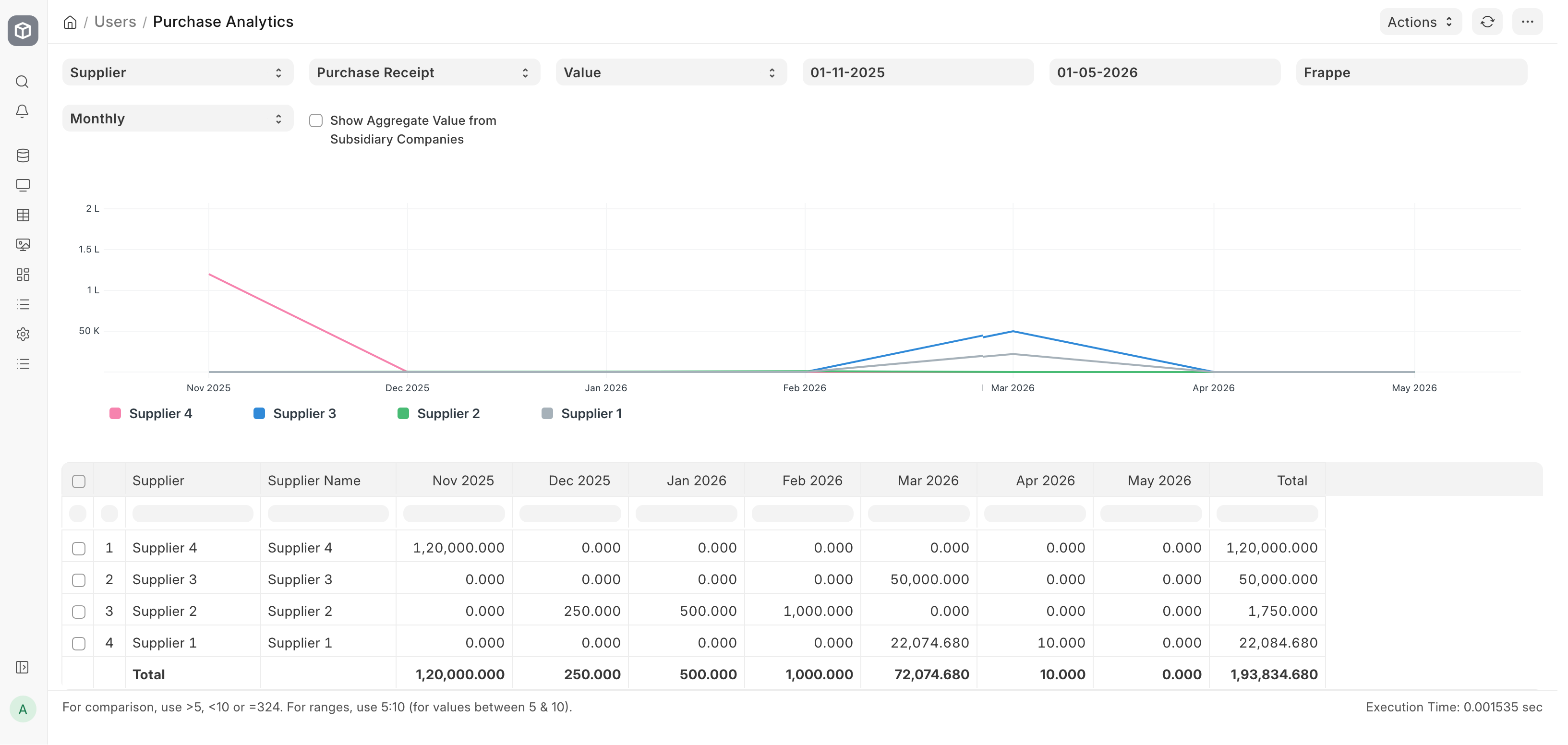
Task: Click the from-date field 01-11-2025
Action: (917, 72)
